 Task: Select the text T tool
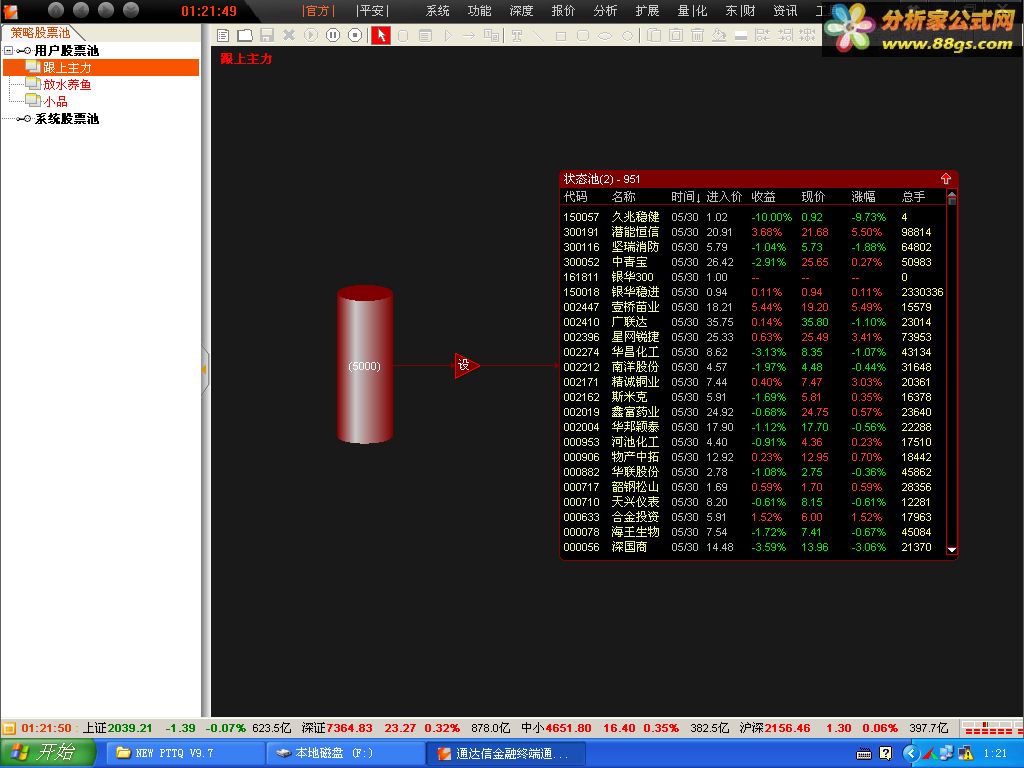[517, 35]
